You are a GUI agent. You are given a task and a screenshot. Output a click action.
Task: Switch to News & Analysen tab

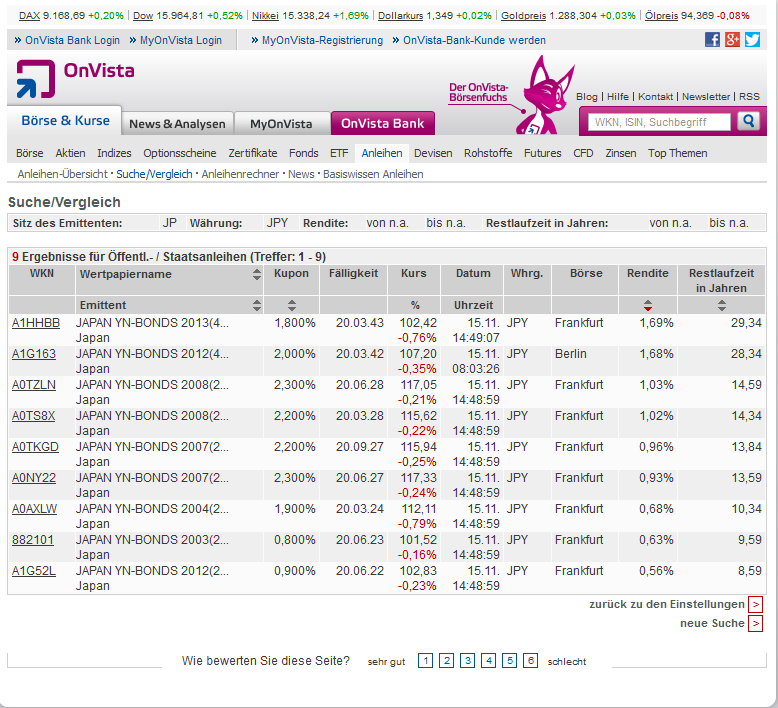(x=177, y=124)
